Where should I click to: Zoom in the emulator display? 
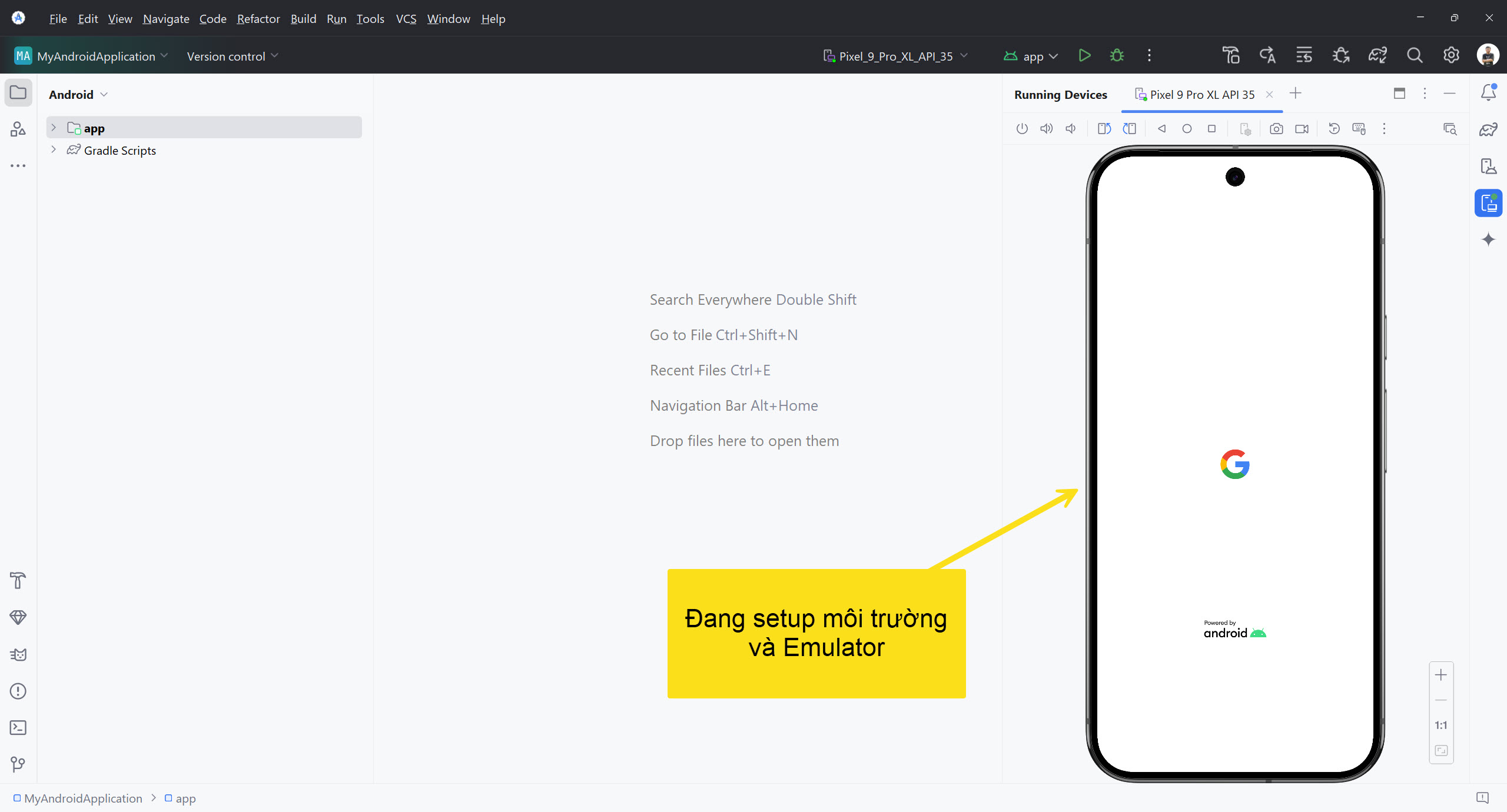(1441, 675)
